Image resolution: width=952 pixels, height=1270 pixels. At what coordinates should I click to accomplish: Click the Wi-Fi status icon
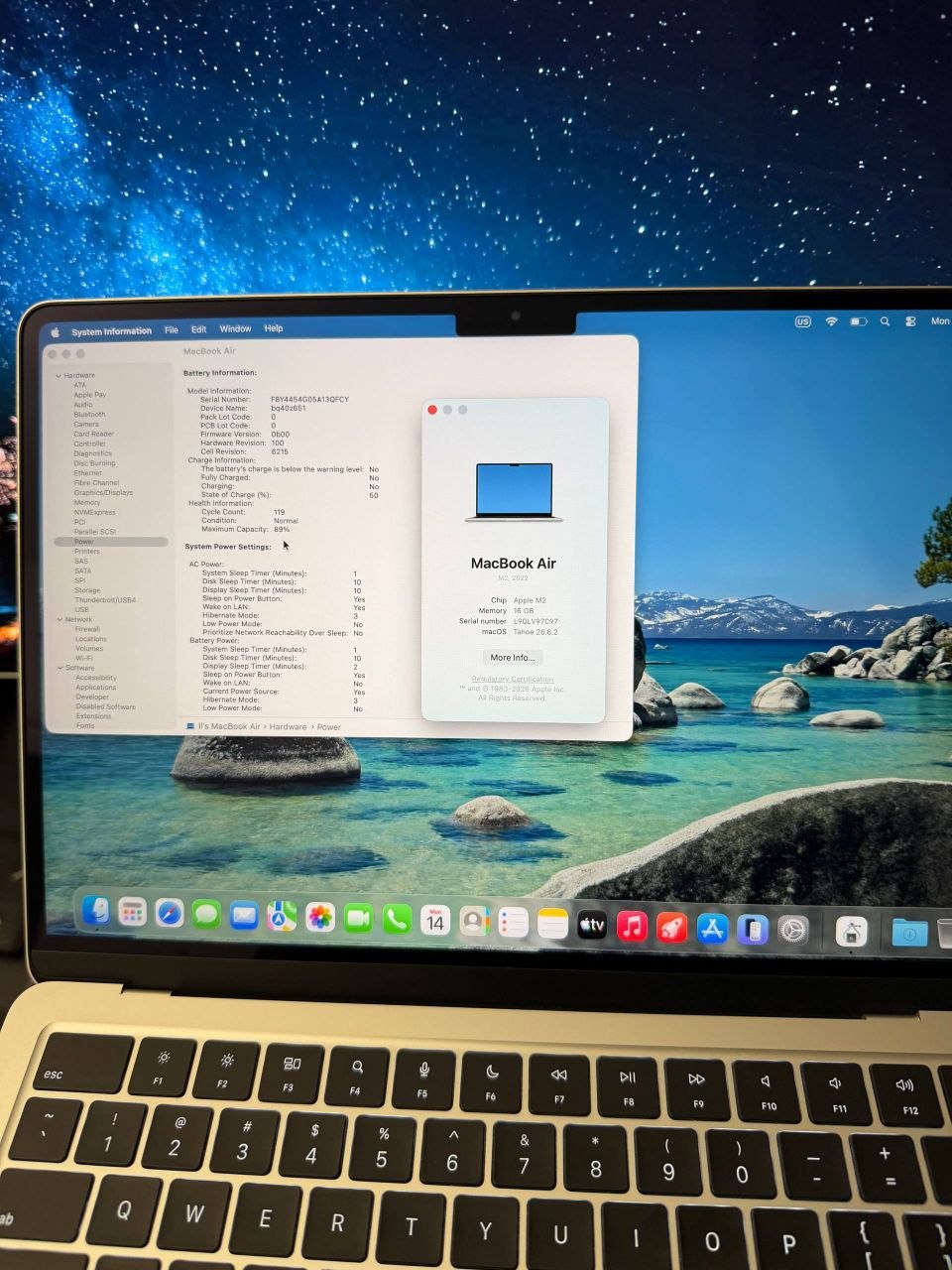(x=831, y=321)
